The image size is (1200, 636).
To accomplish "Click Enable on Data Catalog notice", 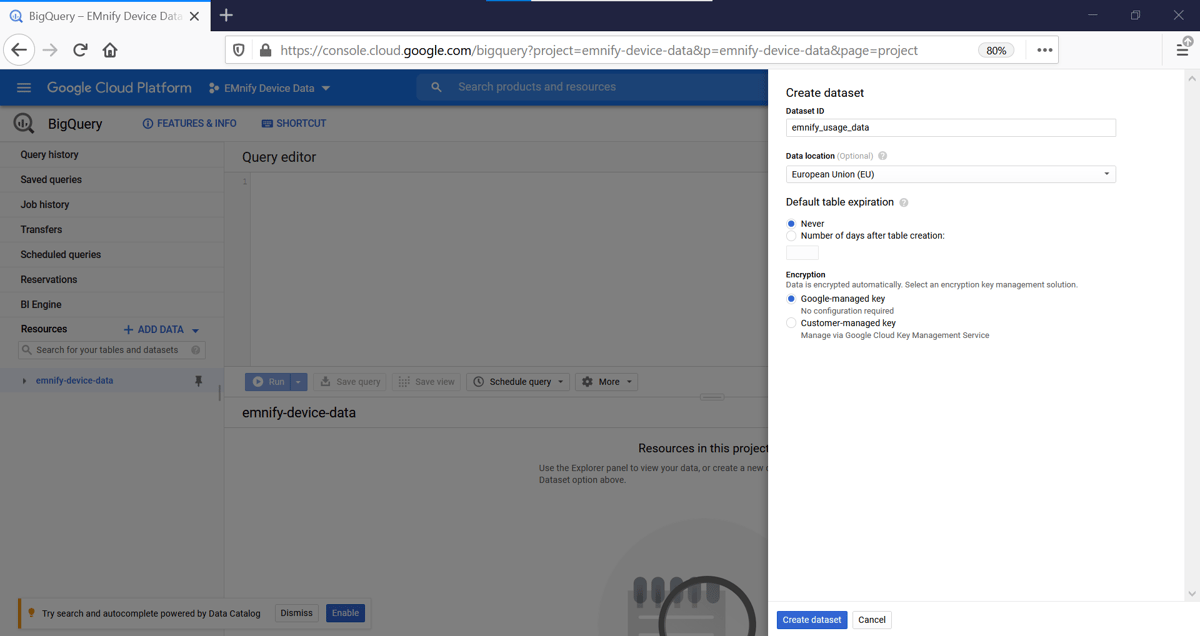I will (x=345, y=613).
